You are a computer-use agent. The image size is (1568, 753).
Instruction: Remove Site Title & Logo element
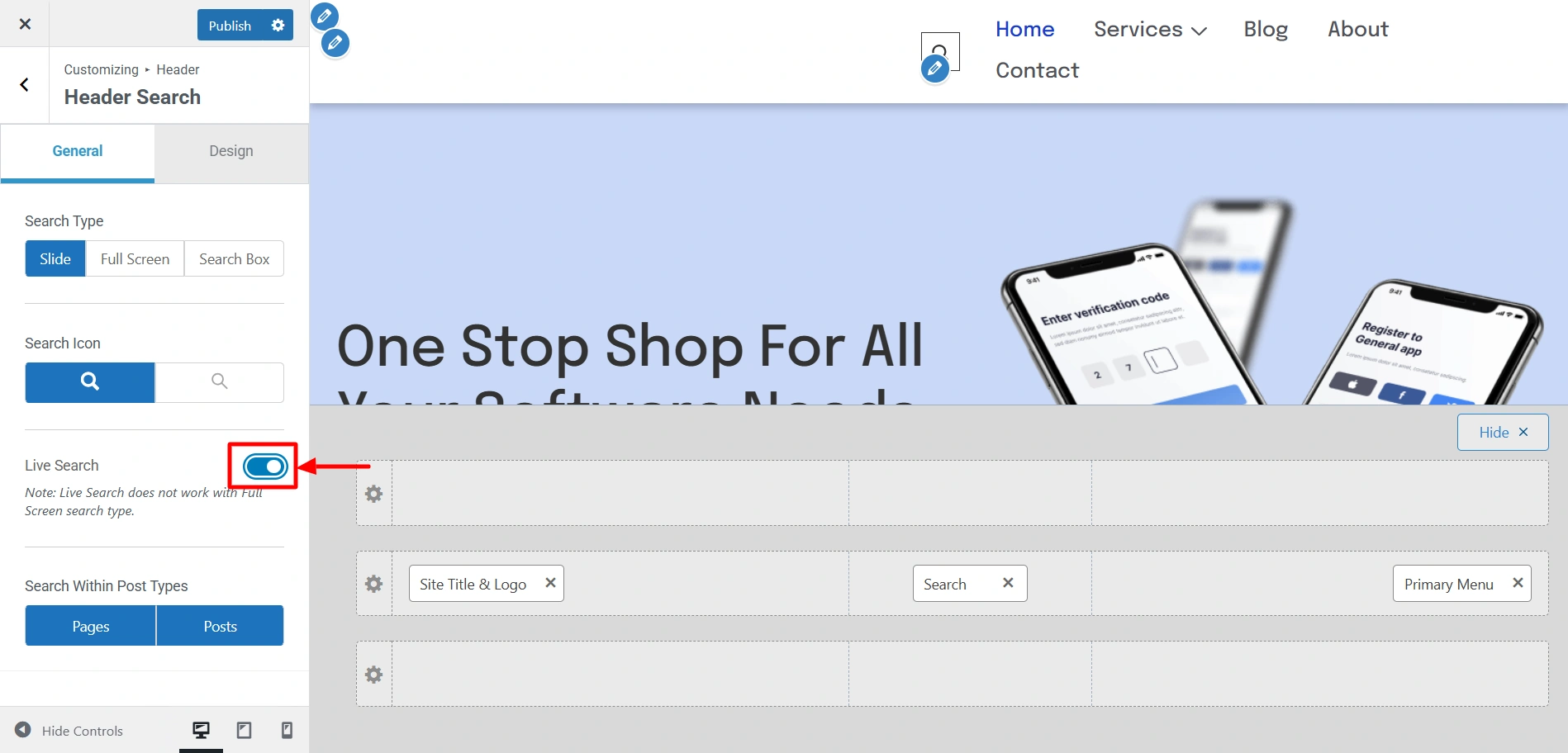[550, 583]
